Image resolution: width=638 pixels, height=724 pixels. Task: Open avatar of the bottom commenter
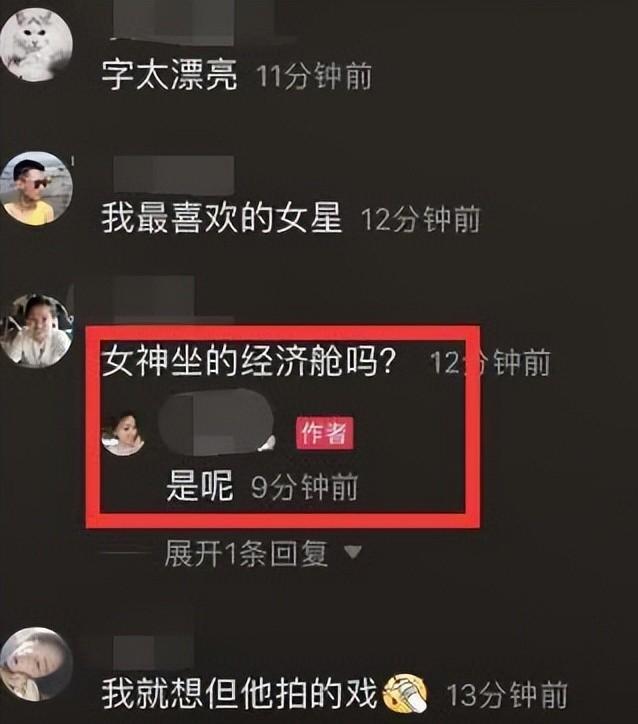36,664
